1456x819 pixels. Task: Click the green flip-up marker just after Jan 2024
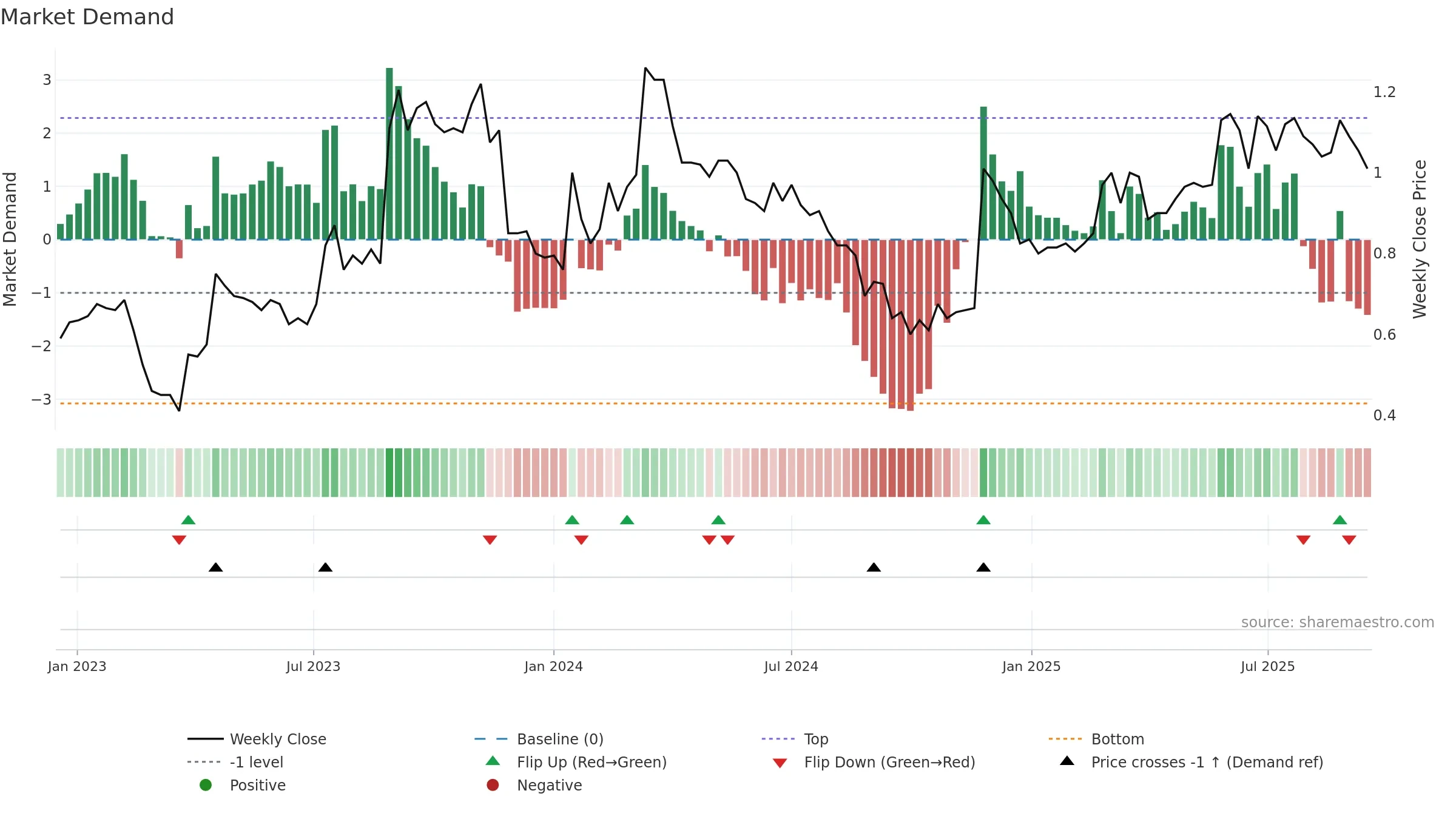(x=572, y=520)
